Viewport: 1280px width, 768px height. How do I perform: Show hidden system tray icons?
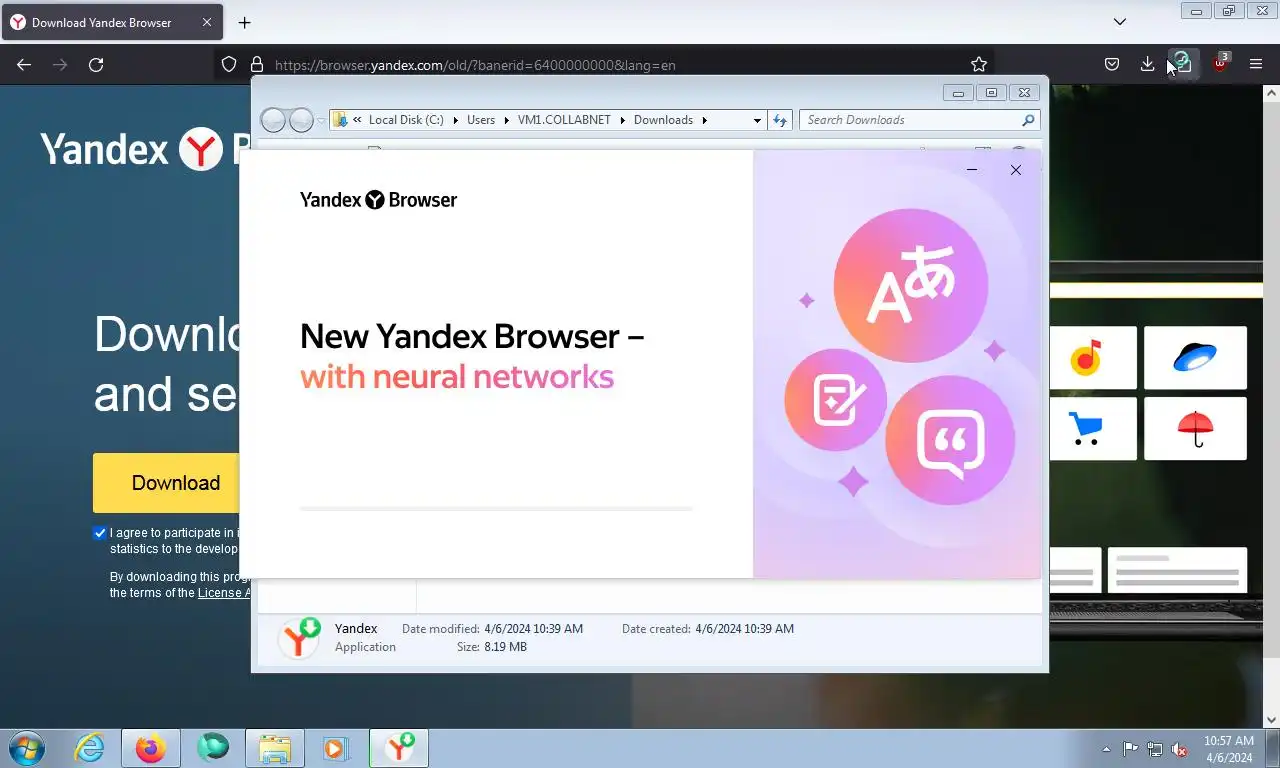pyautogui.click(x=1106, y=749)
